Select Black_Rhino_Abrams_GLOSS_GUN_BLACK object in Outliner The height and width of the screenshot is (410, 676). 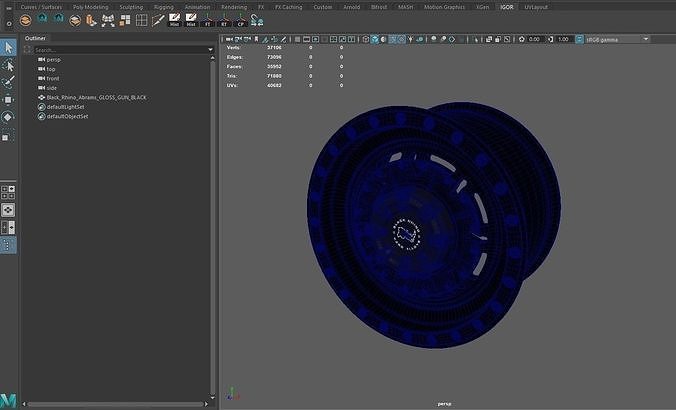(96, 97)
